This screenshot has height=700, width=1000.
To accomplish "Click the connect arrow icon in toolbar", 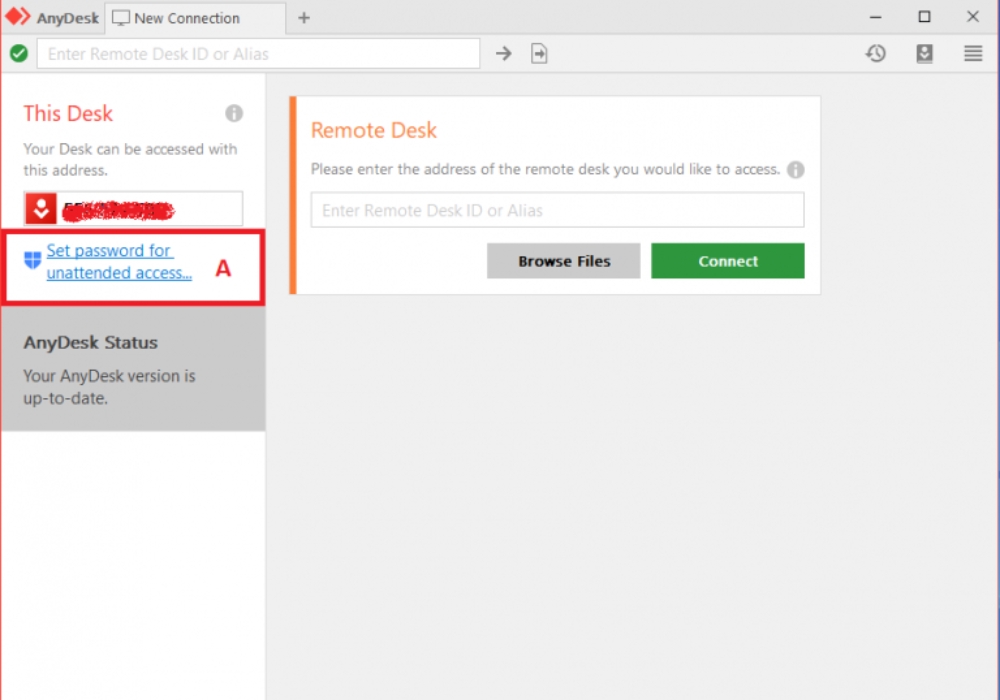I will [x=504, y=54].
